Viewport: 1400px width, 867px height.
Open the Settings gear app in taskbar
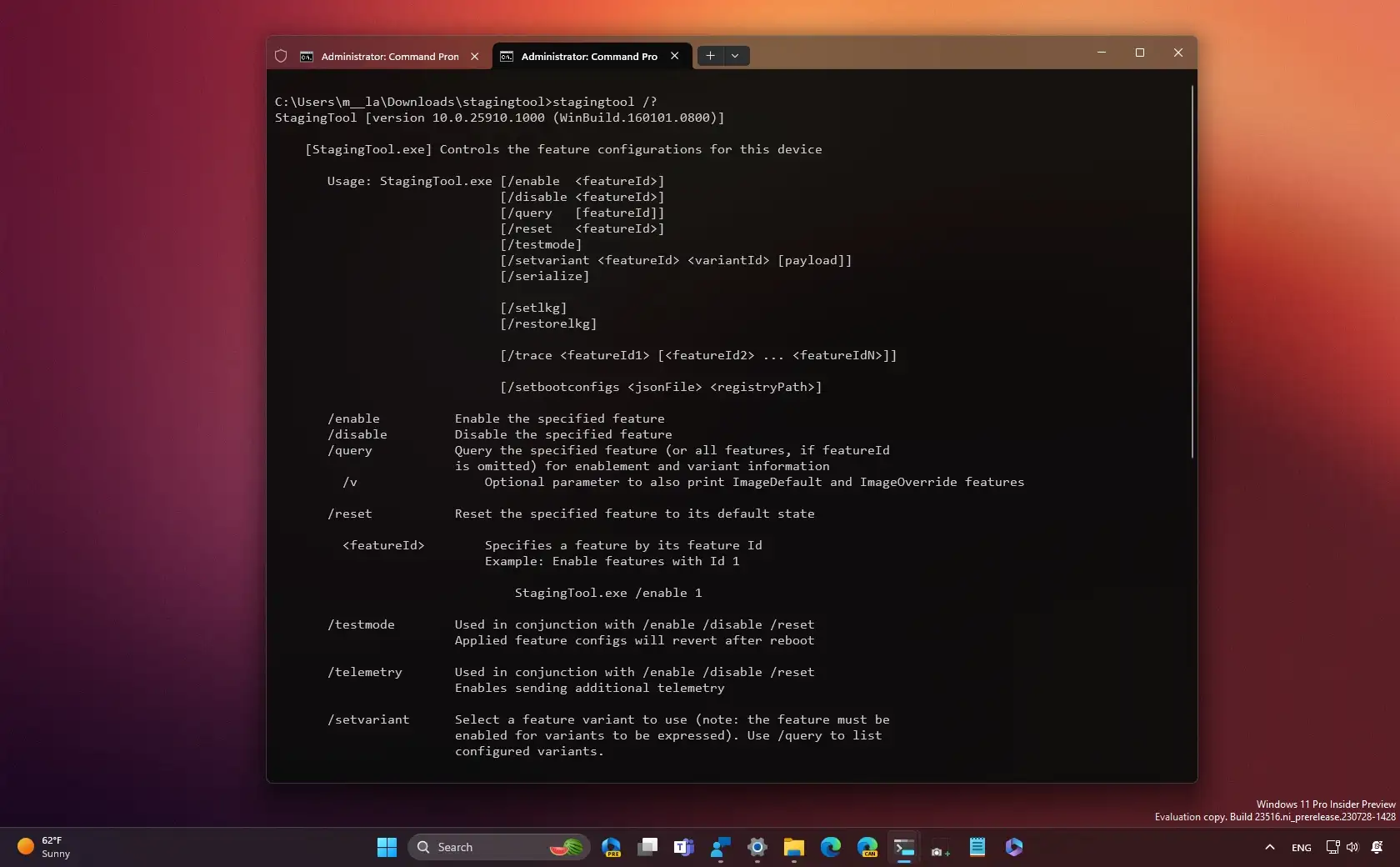pos(757,847)
